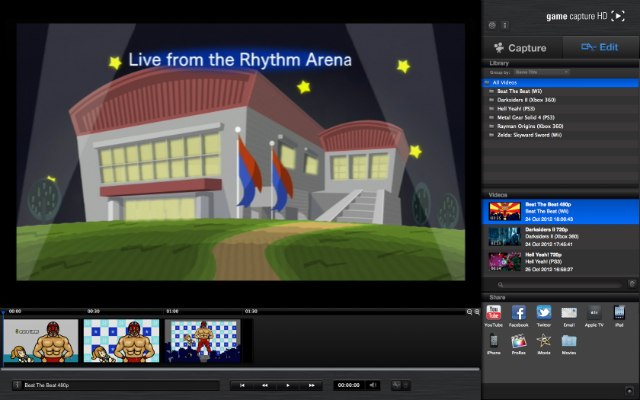This screenshot has width=640, height=400.
Task: Click the 01:30 mark on timeline ruler
Action: (251, 311)
